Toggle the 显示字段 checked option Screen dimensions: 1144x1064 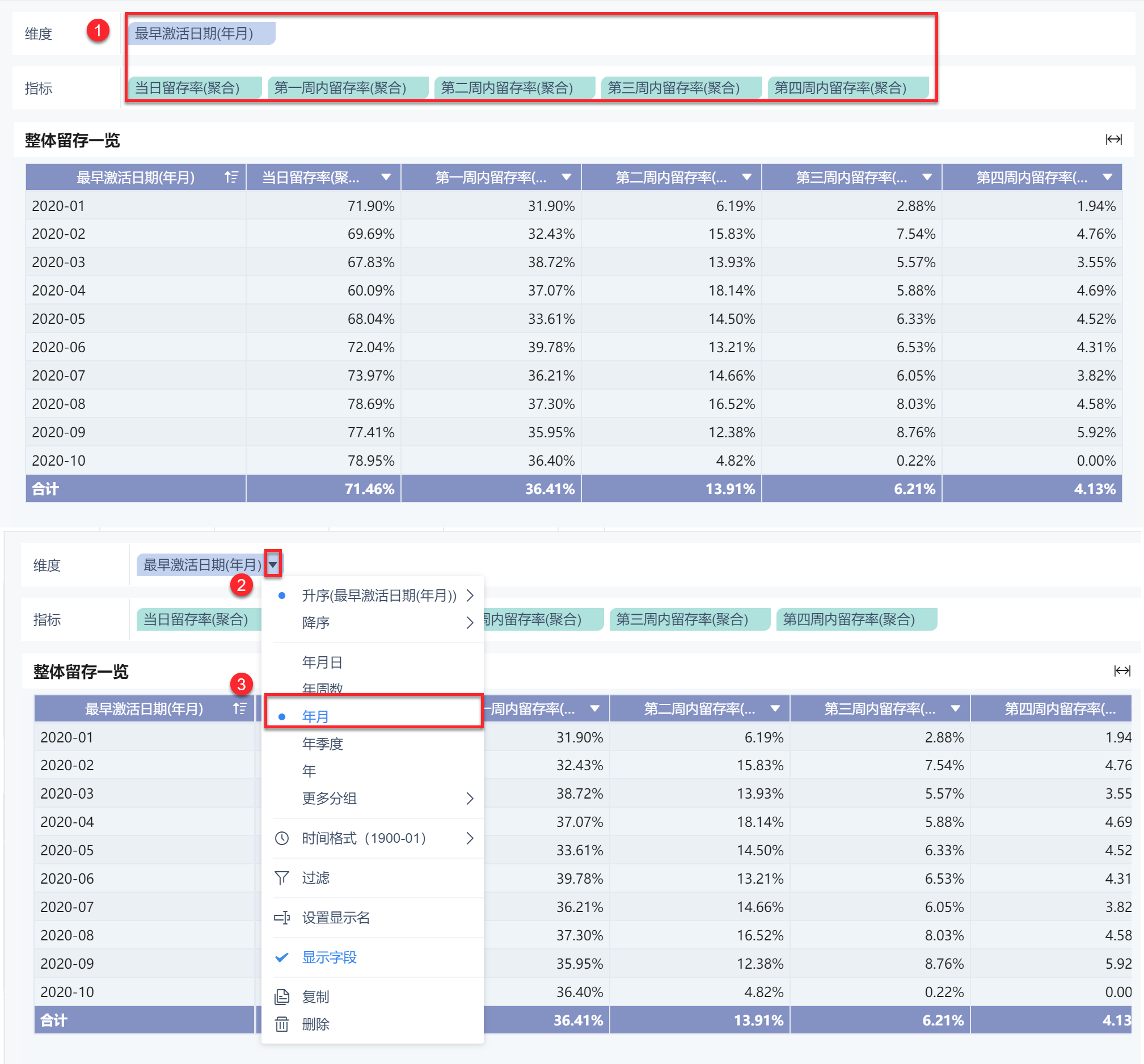[x=329, y=957]
